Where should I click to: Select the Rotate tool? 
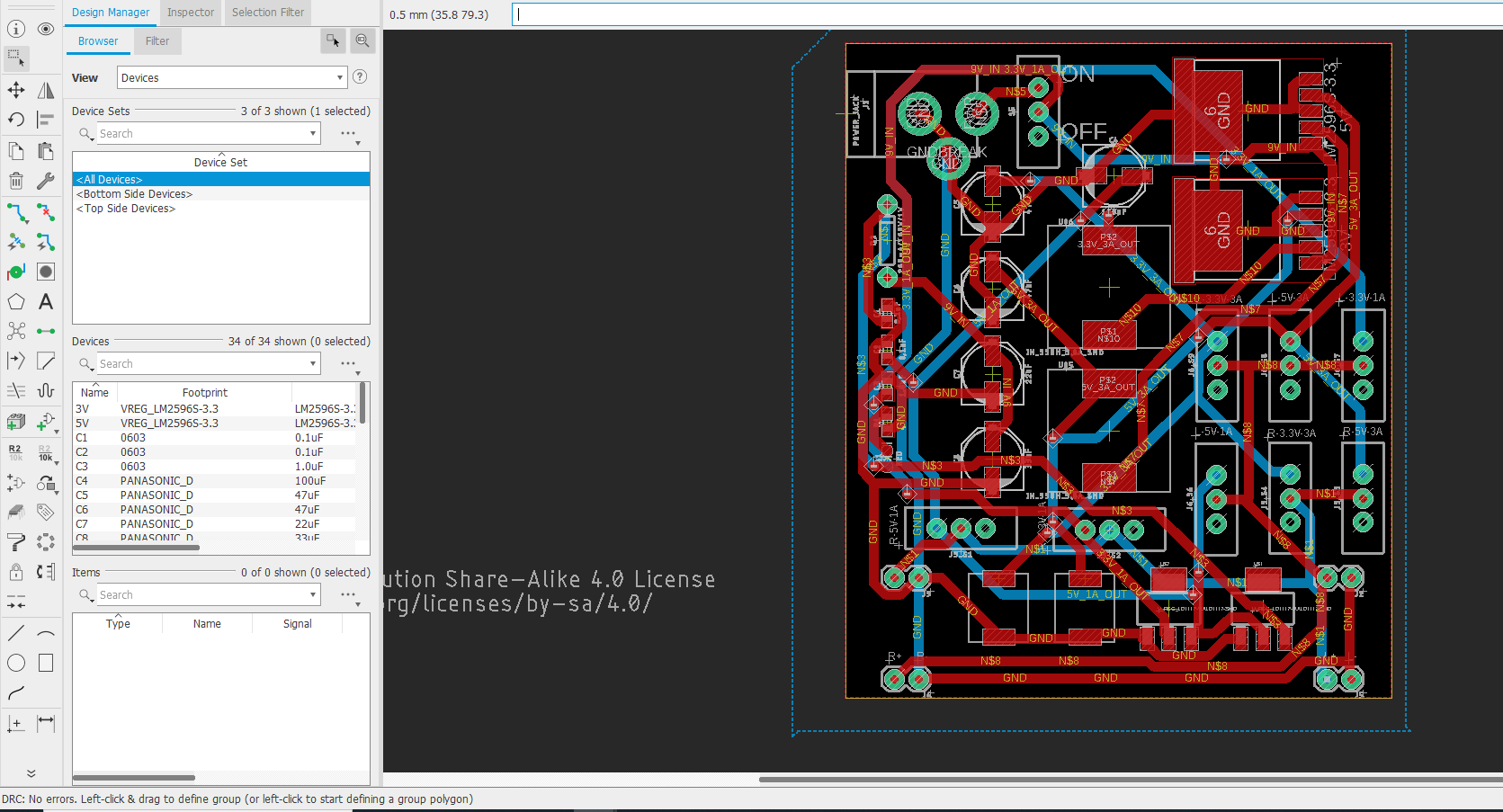click(15, 119)
